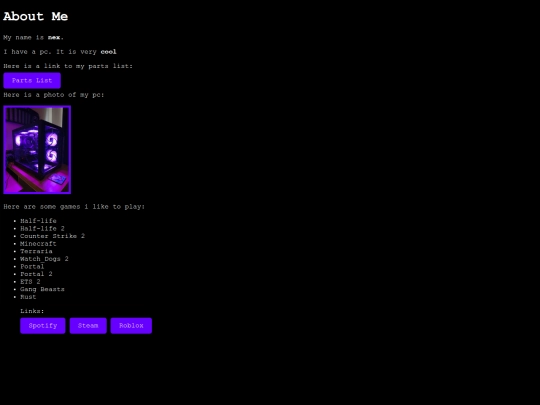Click the purple PC photo thumbnail
Image resolution: width=540 pixels, height=405 pixels.
click(37, 150)
